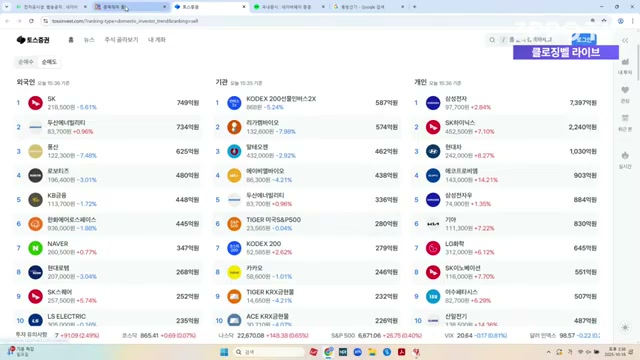Click the 나스닥 index in bottom ticker
Image resolution: width=640 pixels, height=360 pixels.
click(x=263, y=336)
